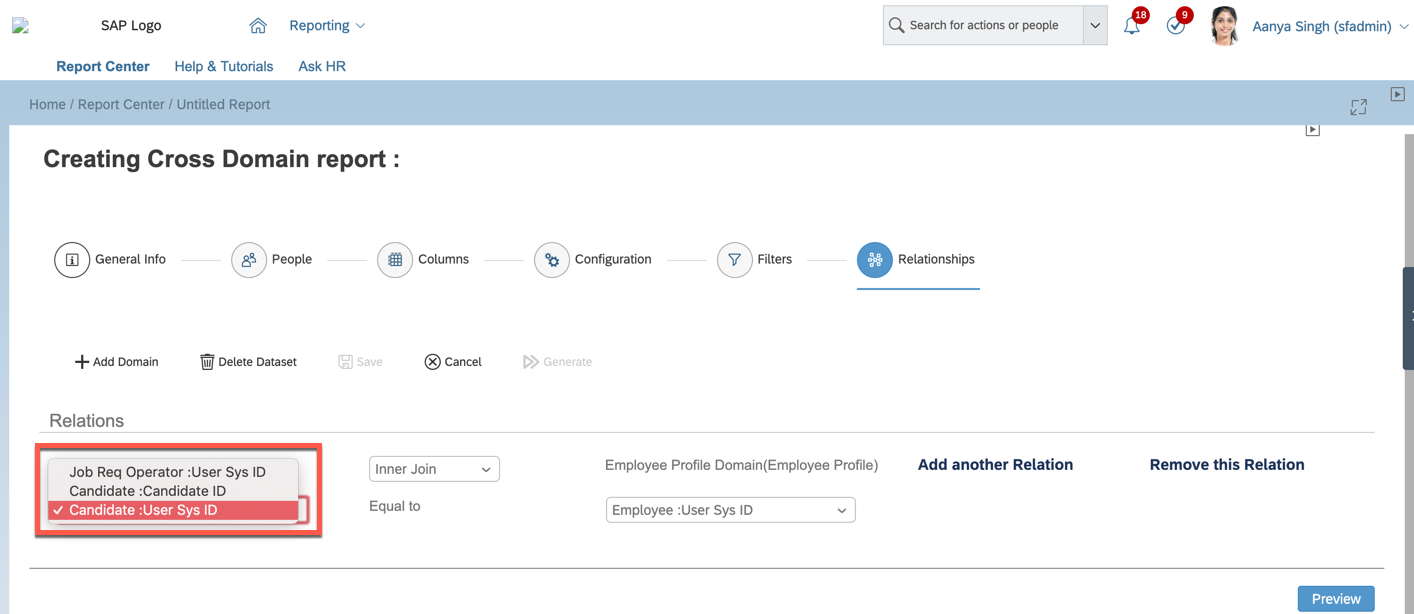
Task: Go to the General Info step label
Action: coord(131,259)
